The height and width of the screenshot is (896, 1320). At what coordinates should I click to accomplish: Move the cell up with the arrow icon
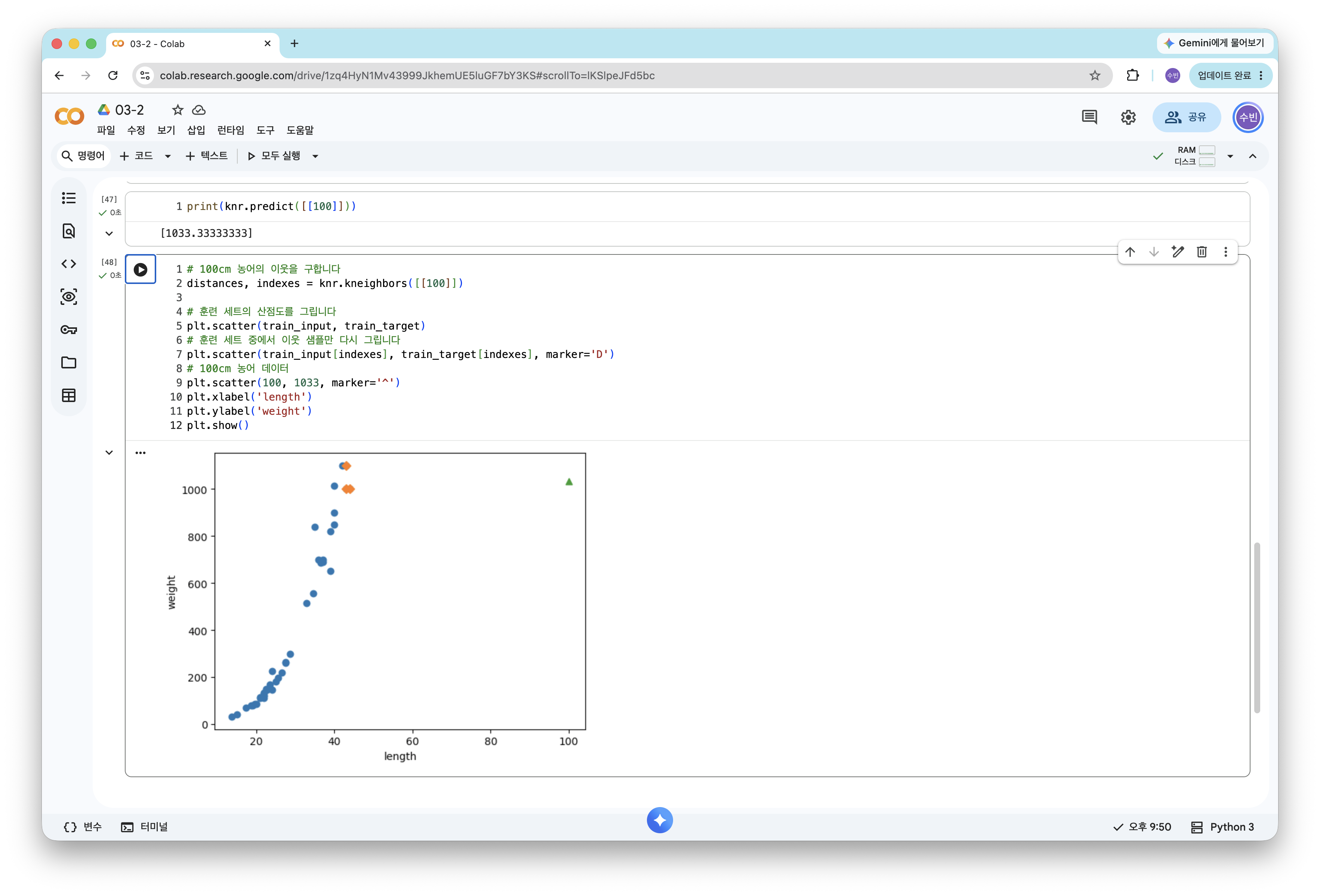(x=1130, y=251)
